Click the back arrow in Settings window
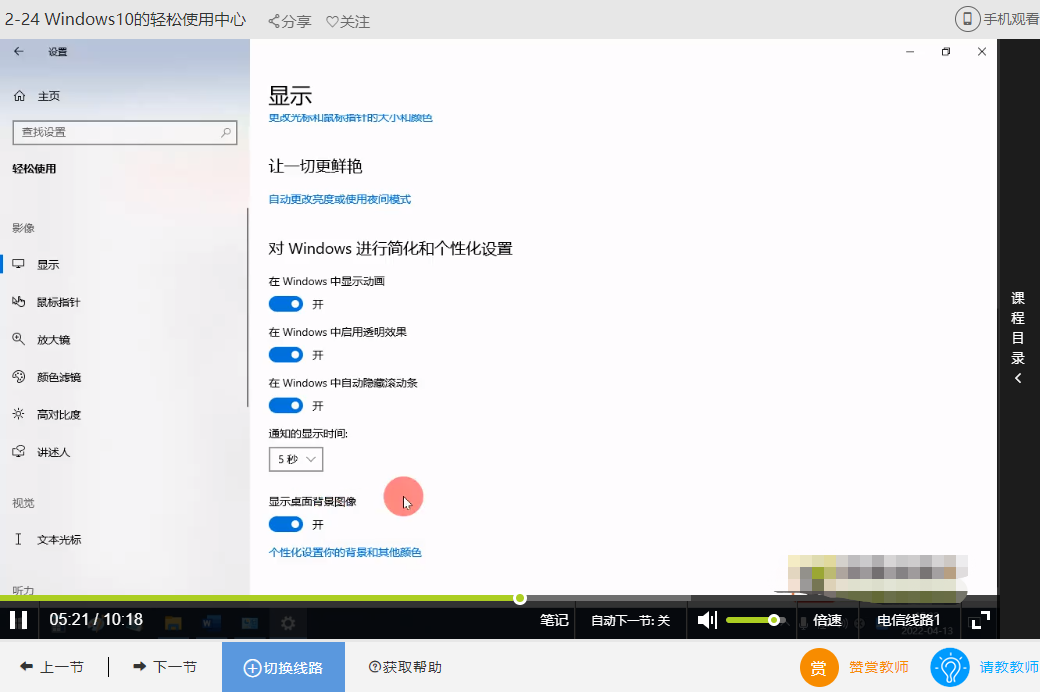The width and height of the screenshot is (1040, 692). point(19,51)
